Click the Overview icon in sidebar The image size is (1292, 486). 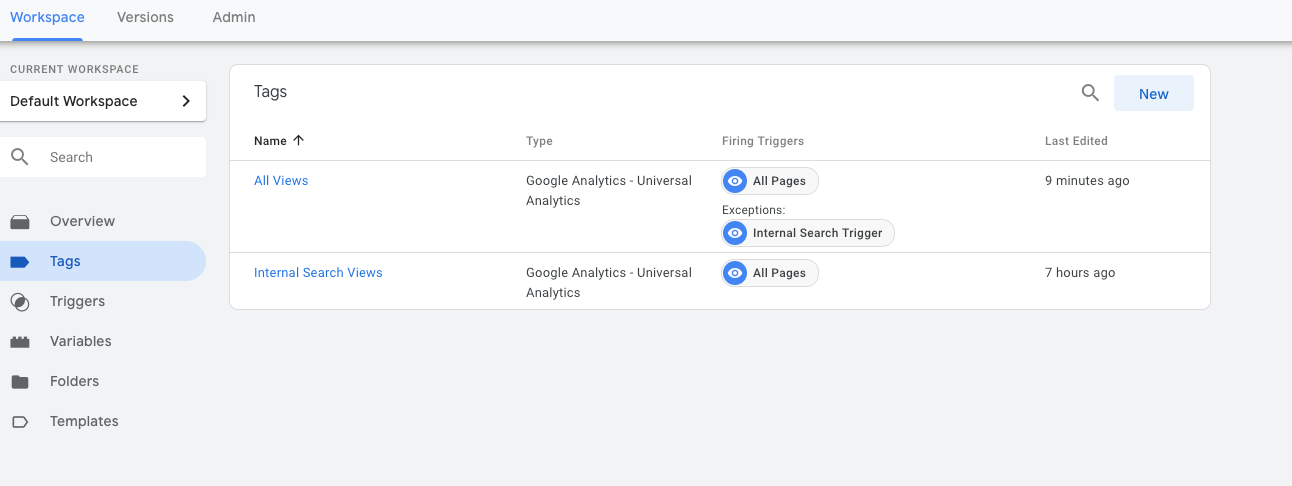(x=20, y=222)
